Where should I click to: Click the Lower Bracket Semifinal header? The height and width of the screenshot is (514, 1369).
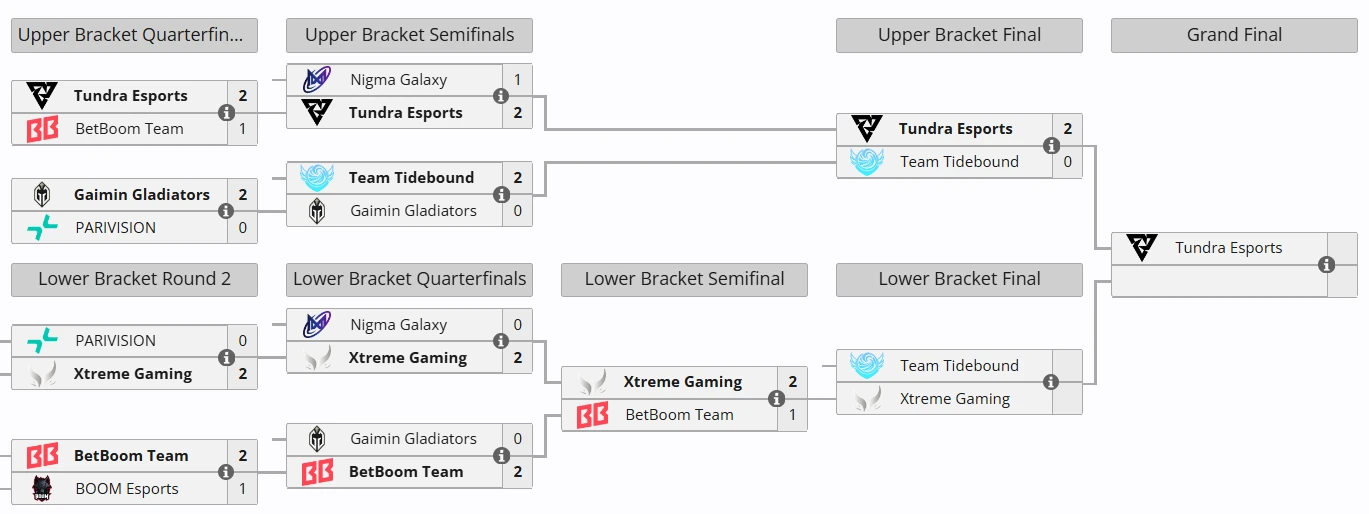[x=684, y=279]
